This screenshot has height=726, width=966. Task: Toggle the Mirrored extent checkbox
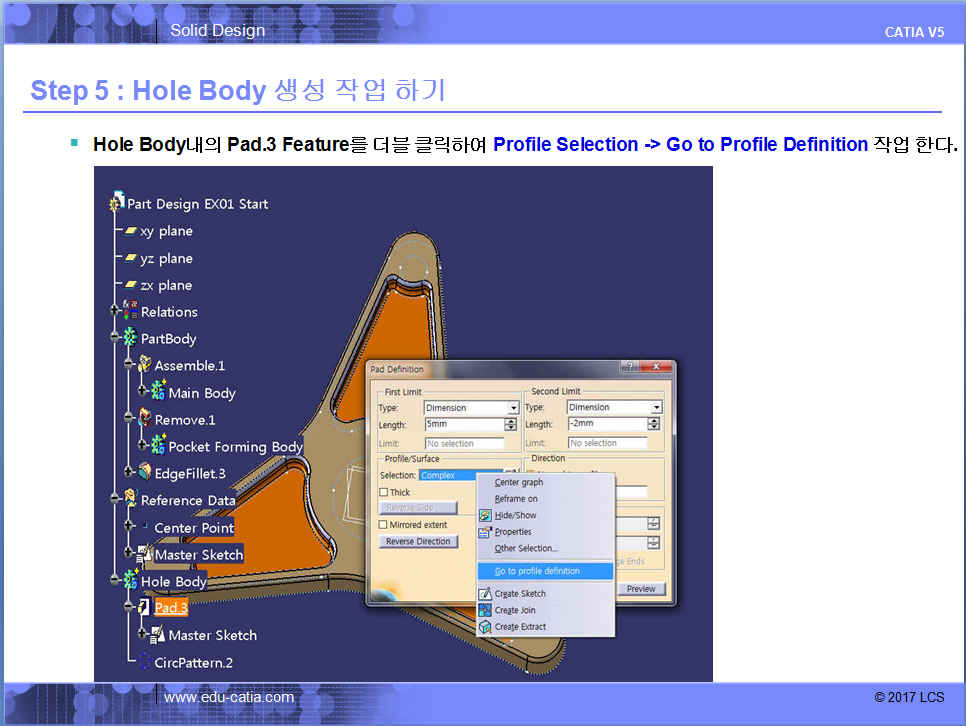[x=383, y=524]
